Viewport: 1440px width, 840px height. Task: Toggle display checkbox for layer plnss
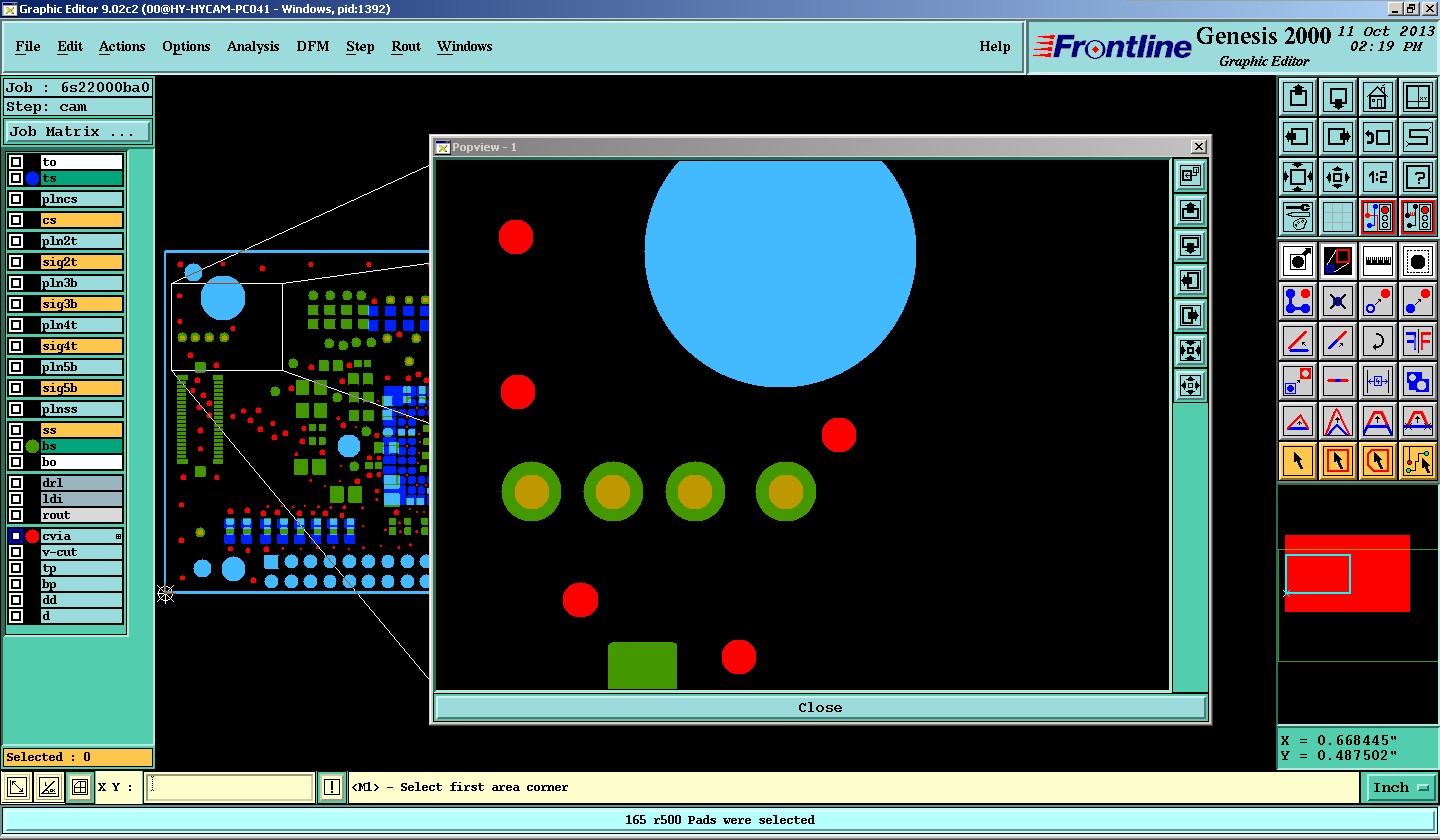(x=16, y=409)
